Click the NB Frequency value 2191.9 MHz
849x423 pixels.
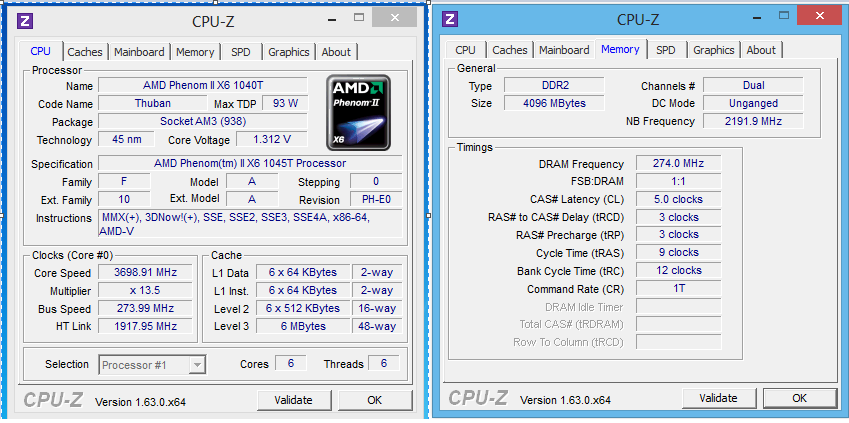click(754, 121)
